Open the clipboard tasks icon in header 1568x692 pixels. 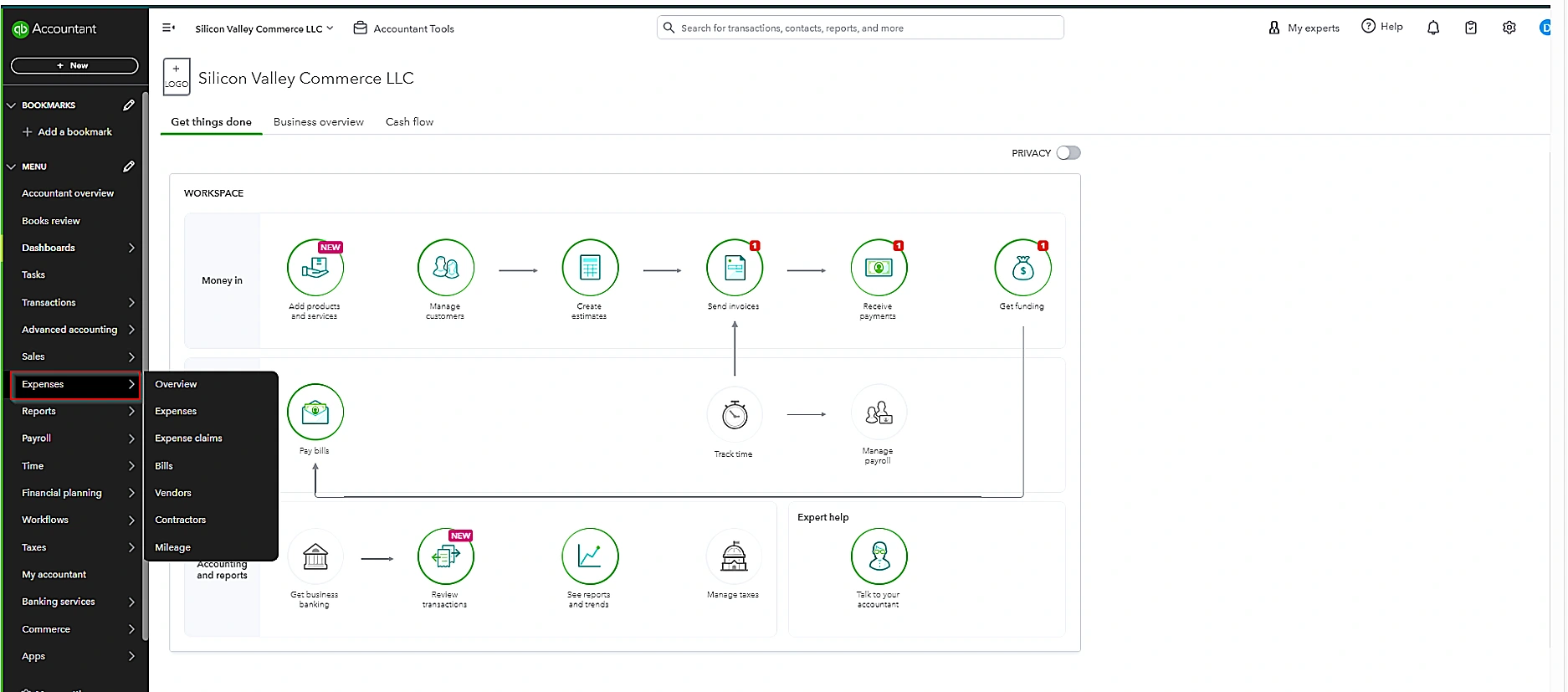(x=1471, y=28)
